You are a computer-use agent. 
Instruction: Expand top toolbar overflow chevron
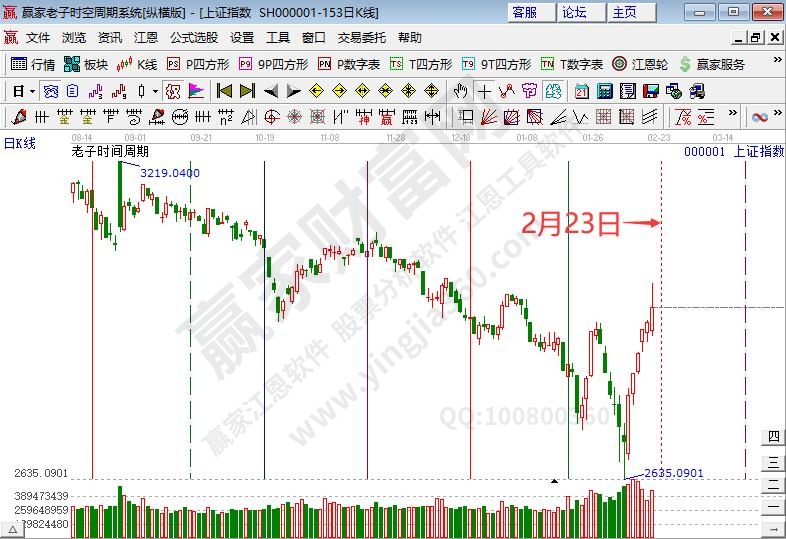click(777, 60)
